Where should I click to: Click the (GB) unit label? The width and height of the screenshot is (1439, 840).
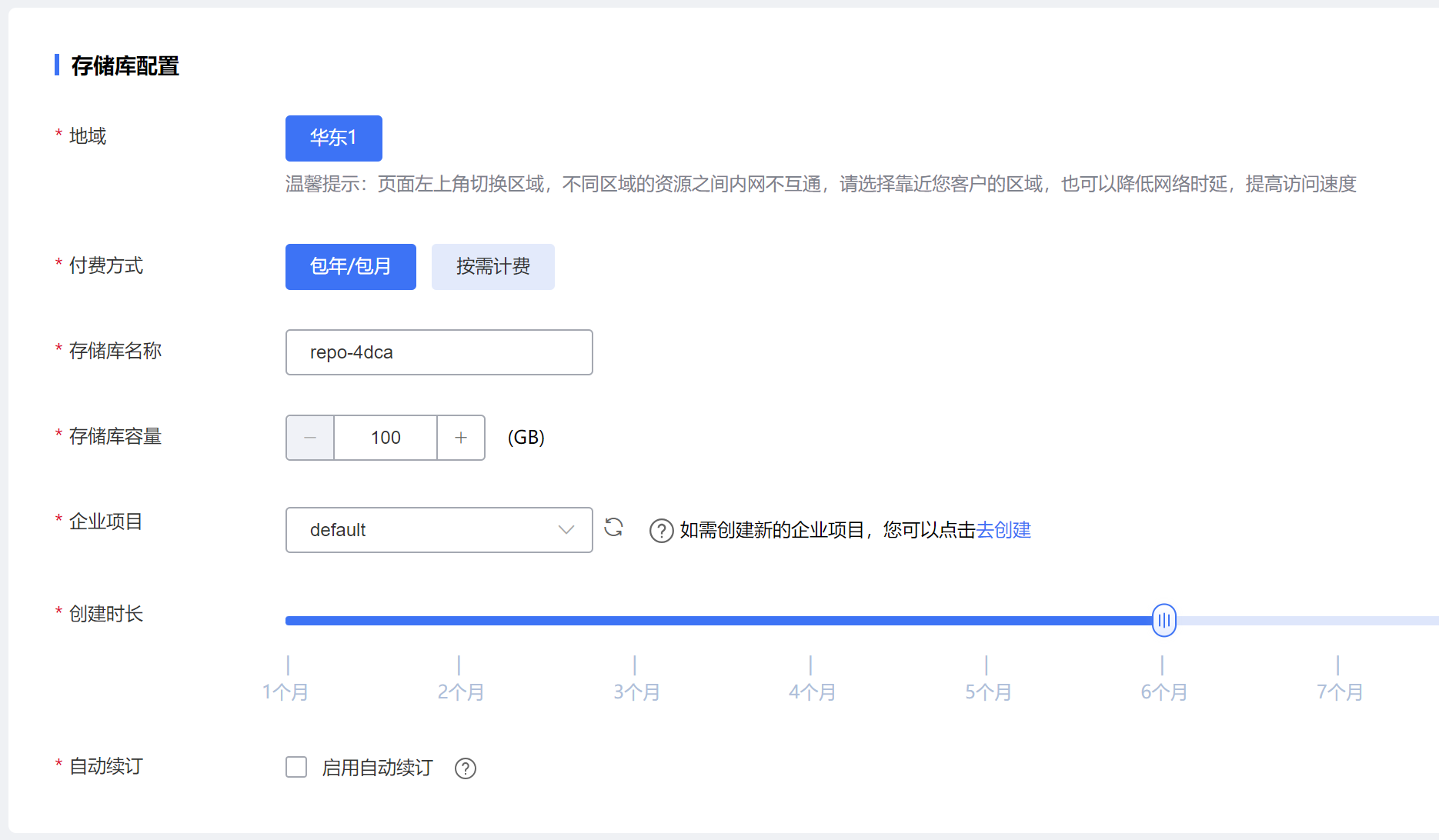tap(526, 438)
